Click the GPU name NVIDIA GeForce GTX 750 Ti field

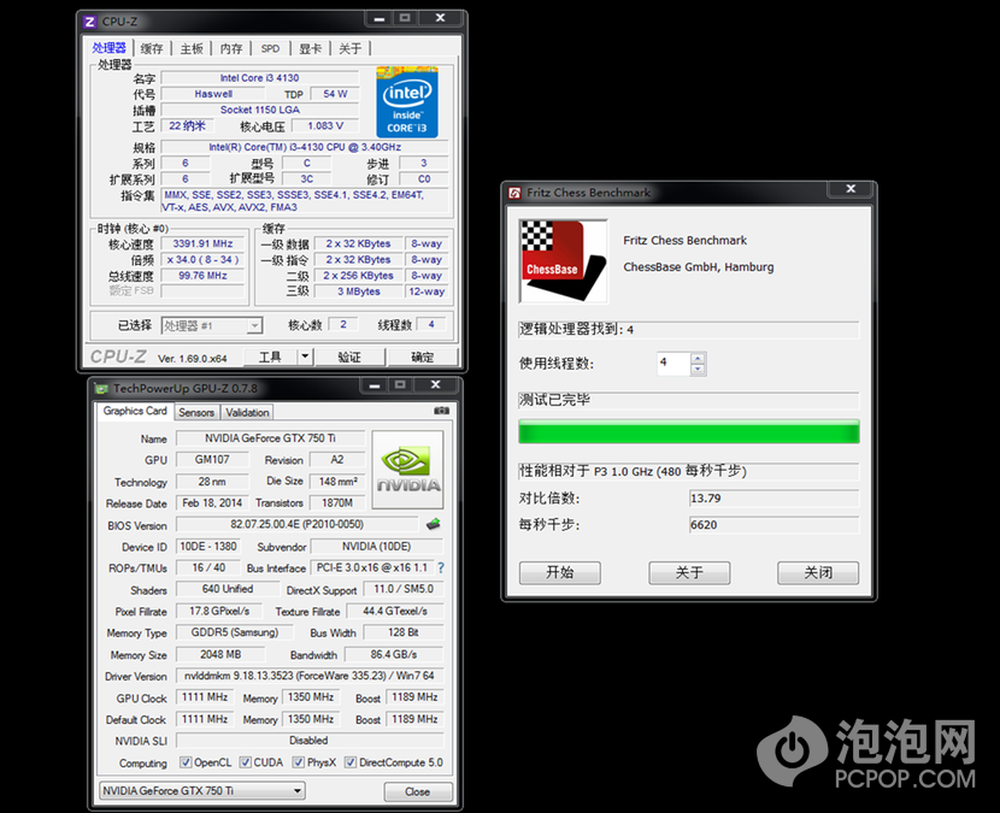pos(270,438)
